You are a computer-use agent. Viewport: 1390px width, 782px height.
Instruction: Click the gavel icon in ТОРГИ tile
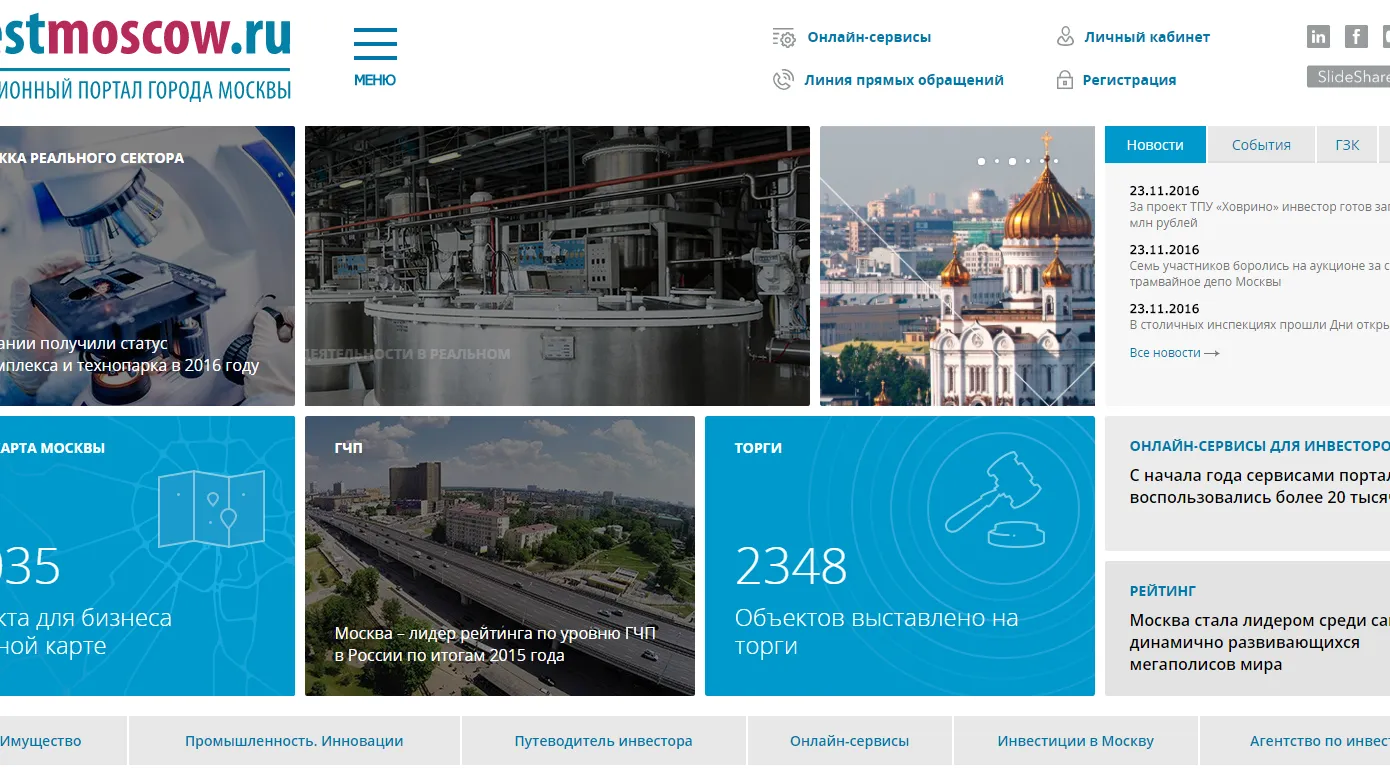click(x=994, y=500)
